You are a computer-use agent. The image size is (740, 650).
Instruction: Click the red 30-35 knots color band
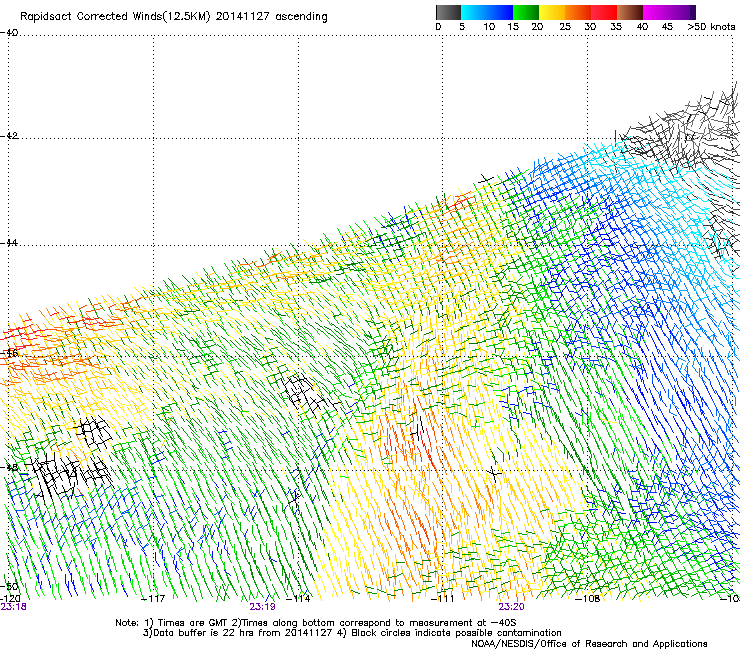tap(604, 12)
